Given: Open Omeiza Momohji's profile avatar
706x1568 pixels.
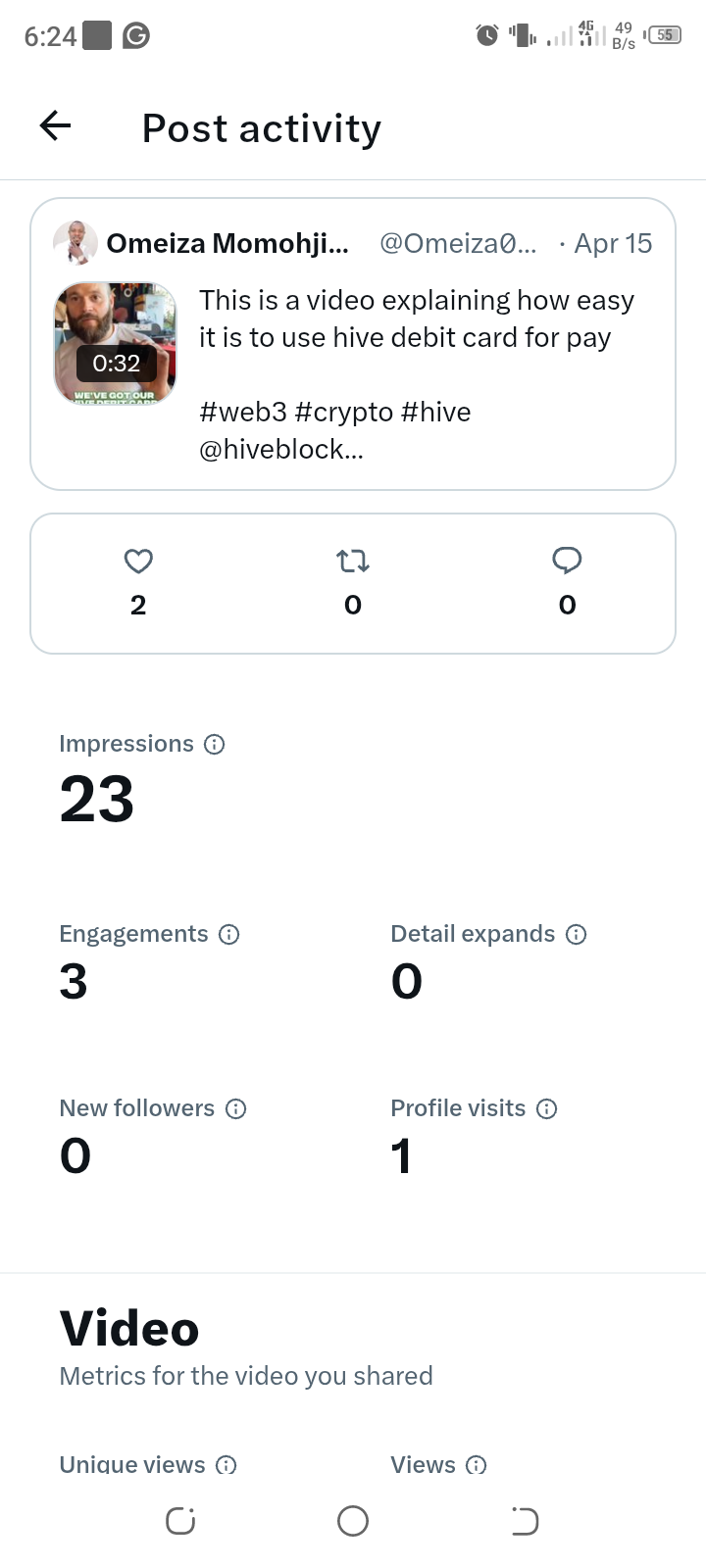Looking at the screenshot, I should coord(76,243).
